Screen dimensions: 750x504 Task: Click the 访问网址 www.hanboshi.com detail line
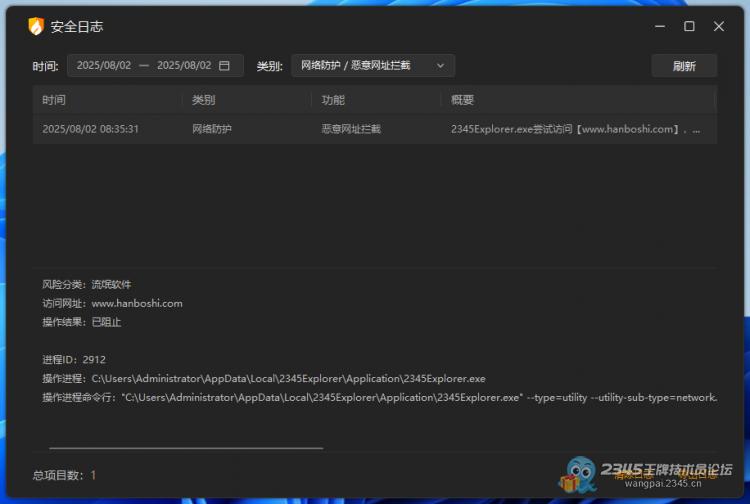click(112, 303)
